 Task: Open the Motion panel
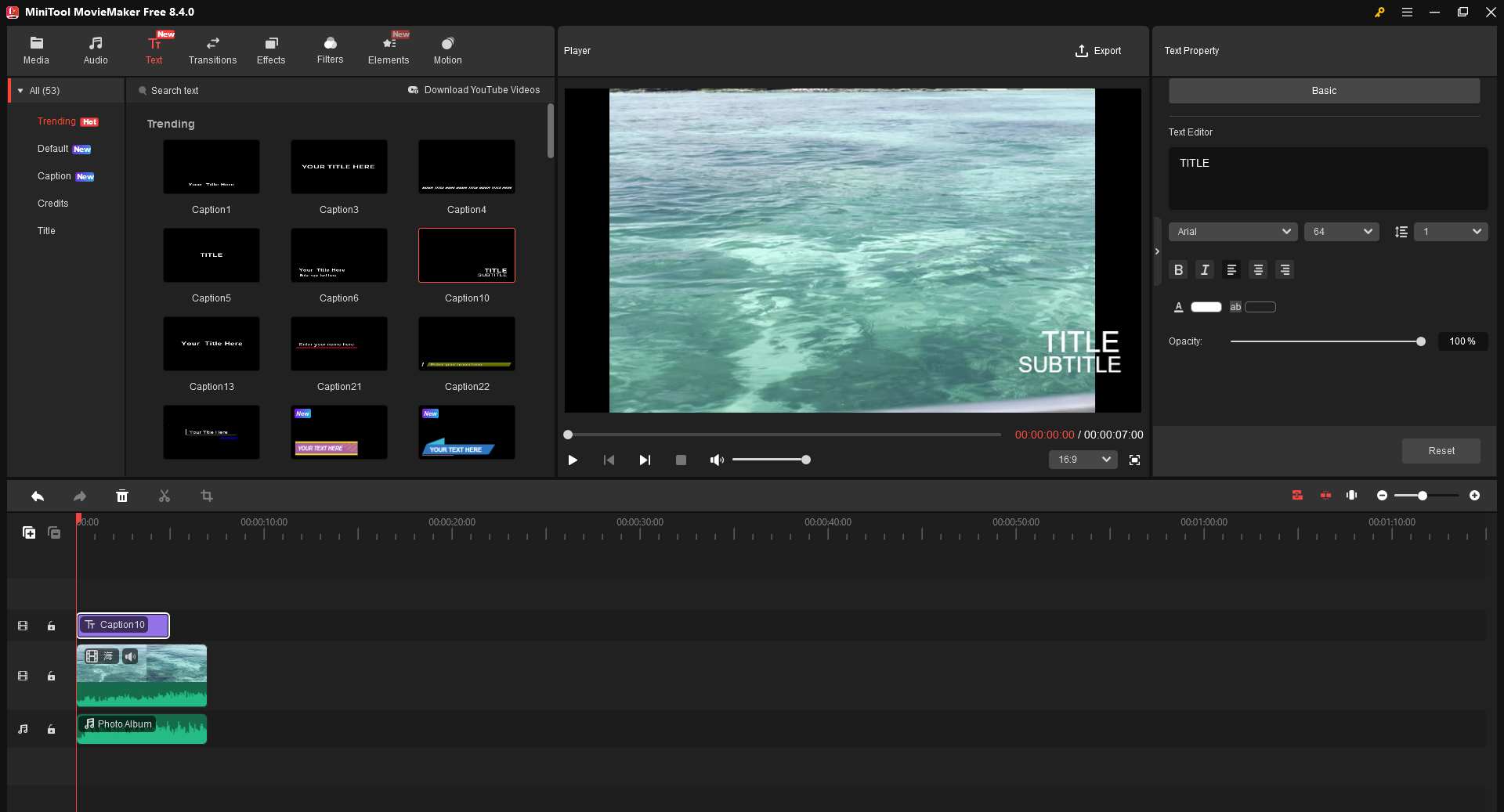pos(446,49)
